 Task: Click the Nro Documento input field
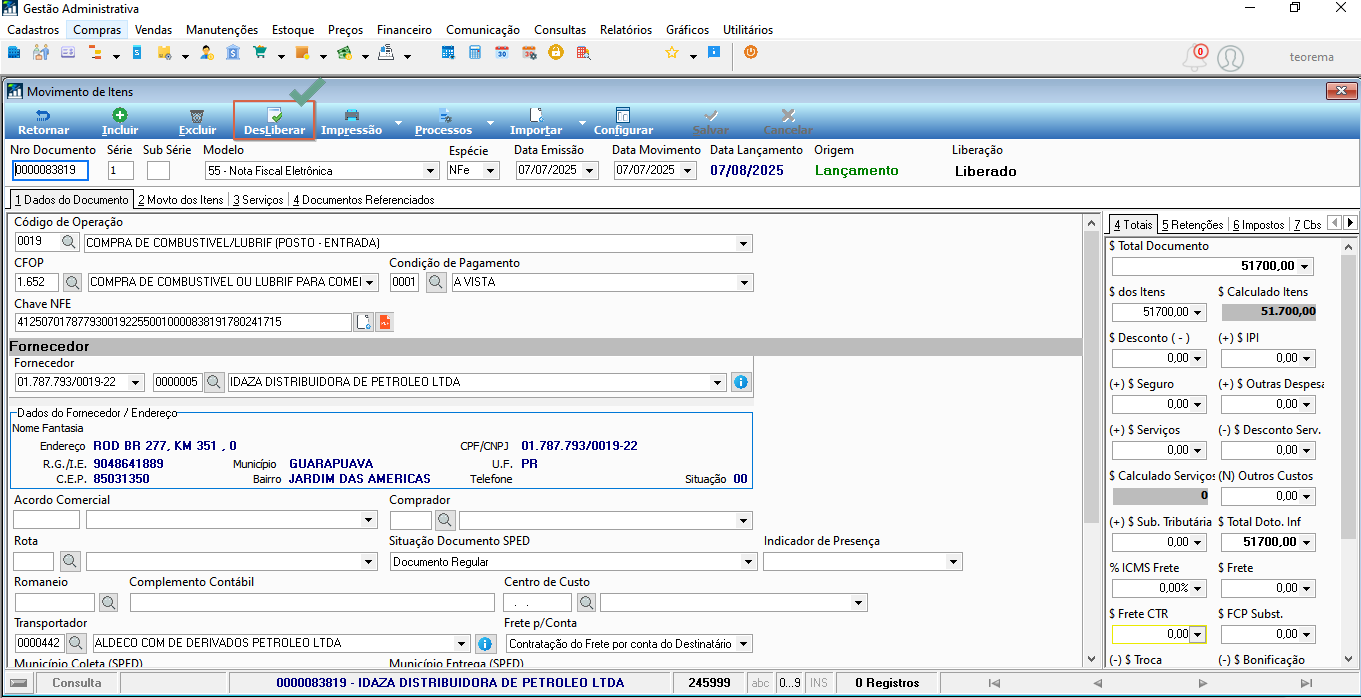click(51, 171)
